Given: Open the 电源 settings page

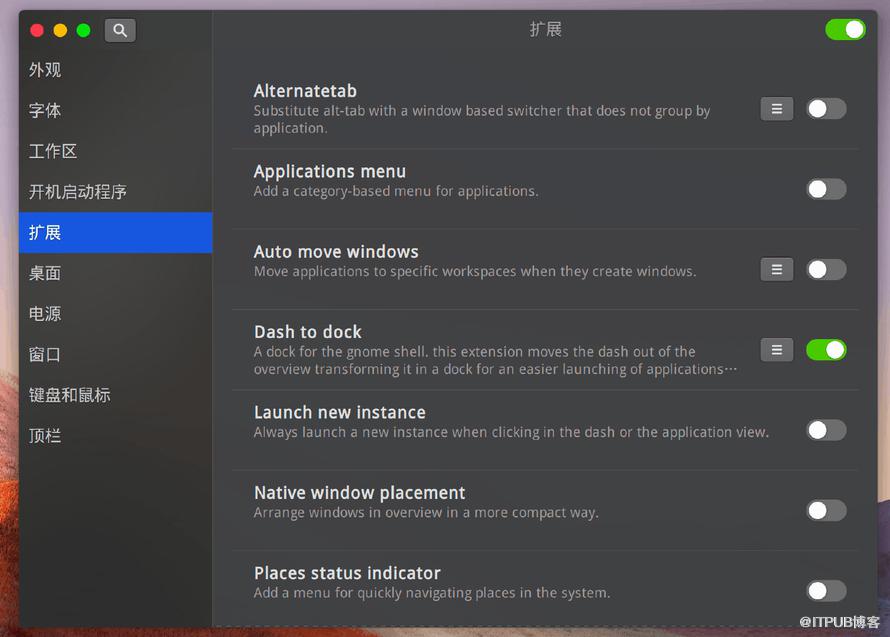Looking at the screenshot, I should 116,314.
